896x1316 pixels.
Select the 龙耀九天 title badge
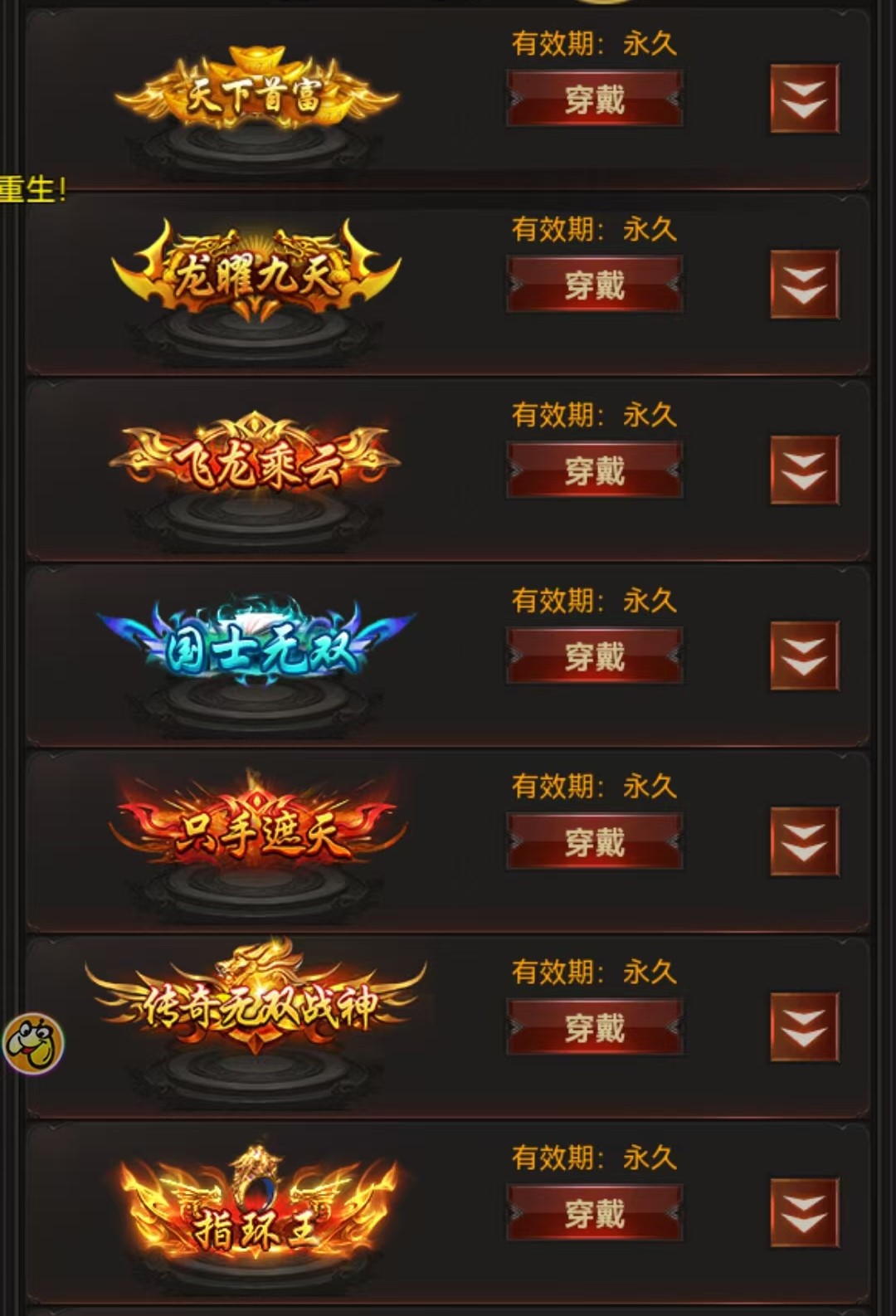(x=256, y=272)
